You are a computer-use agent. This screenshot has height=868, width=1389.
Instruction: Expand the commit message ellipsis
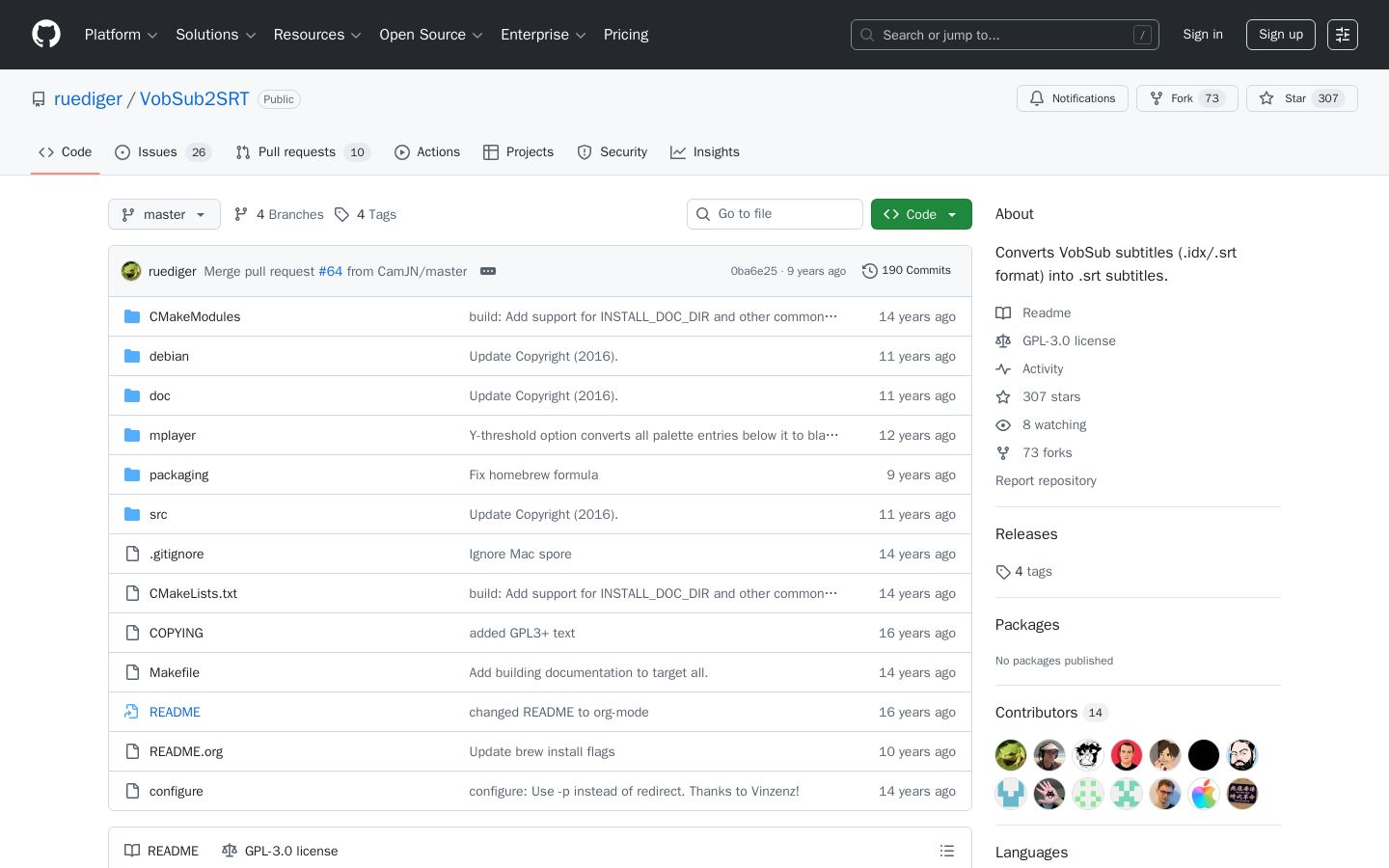point(488,271)
